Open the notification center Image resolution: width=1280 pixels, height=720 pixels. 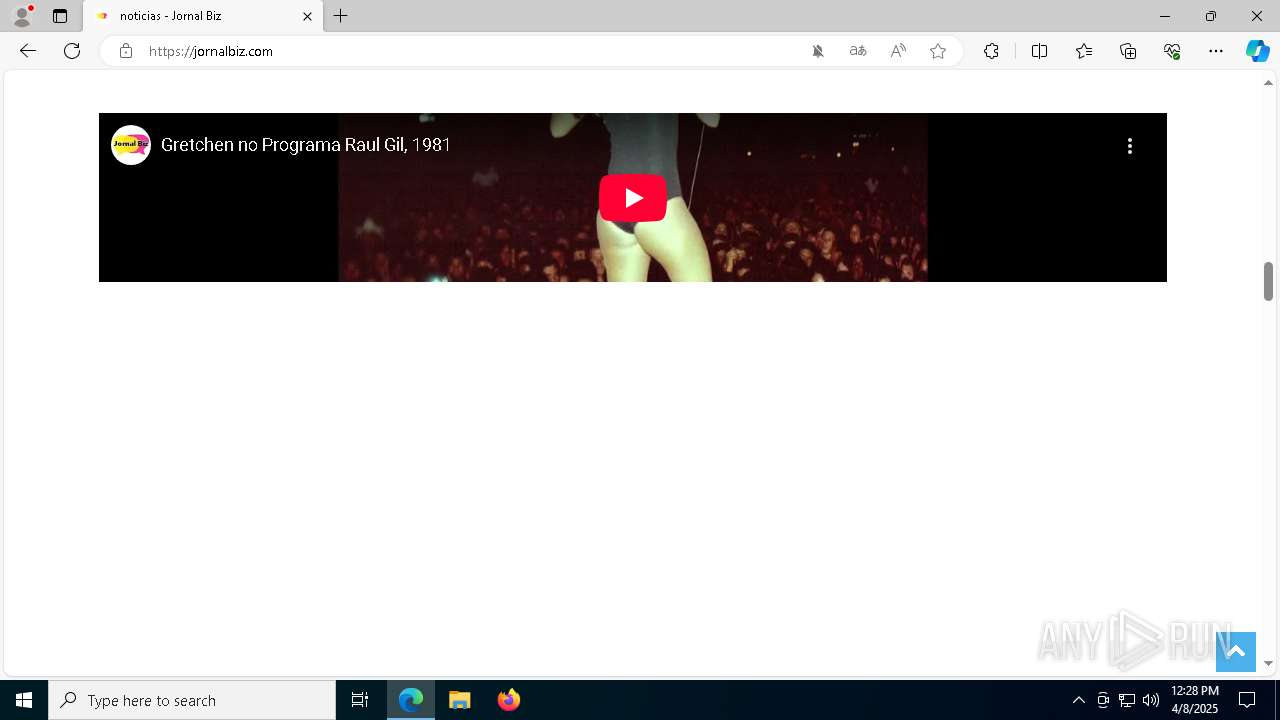point(1247,700)
